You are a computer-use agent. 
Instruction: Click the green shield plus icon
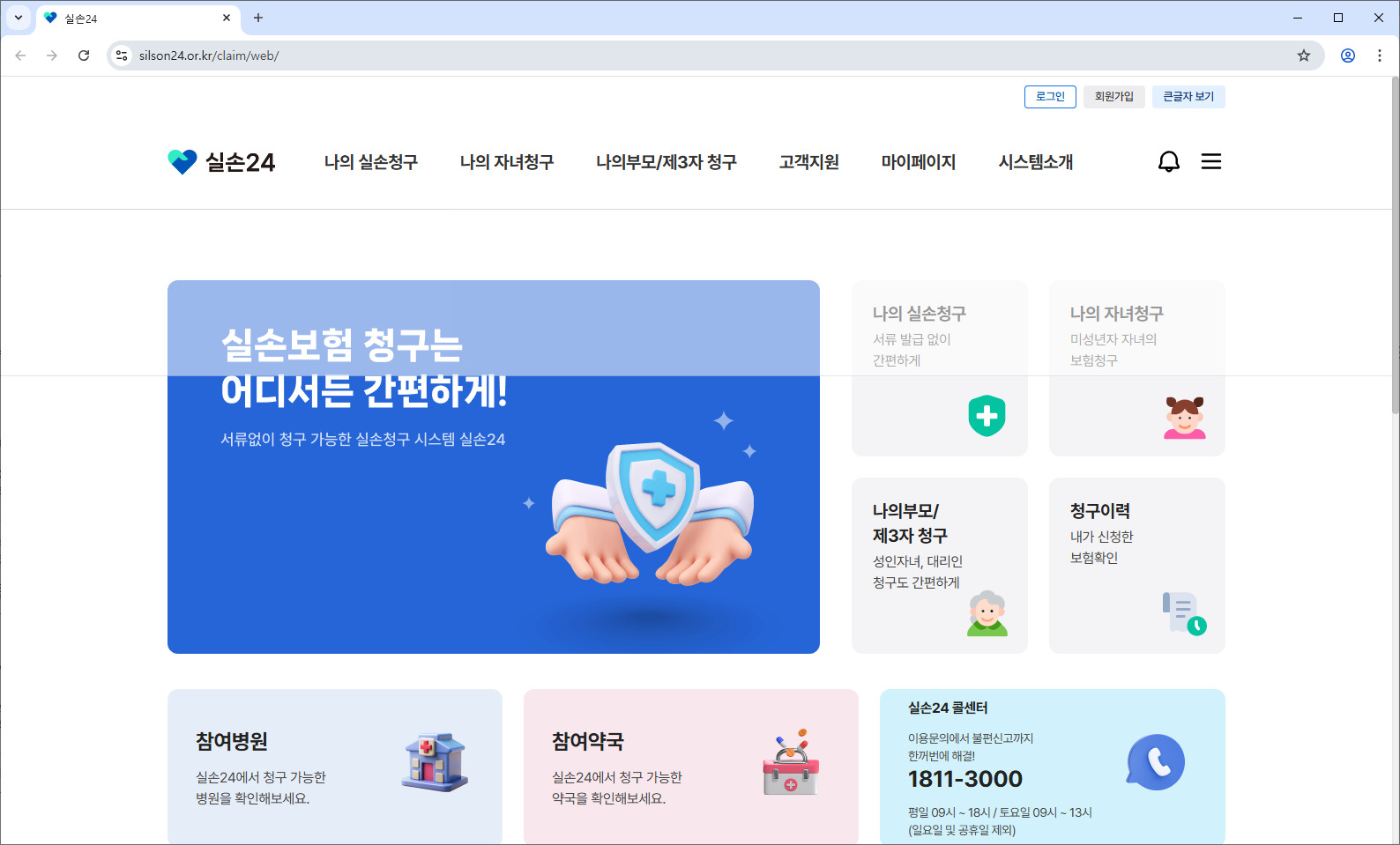coord(987,416)
